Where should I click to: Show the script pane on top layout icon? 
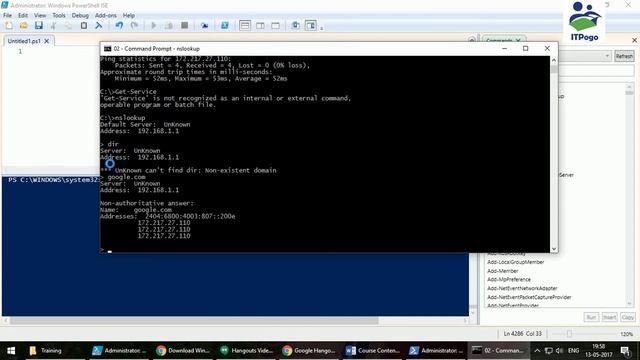(245, 25)
